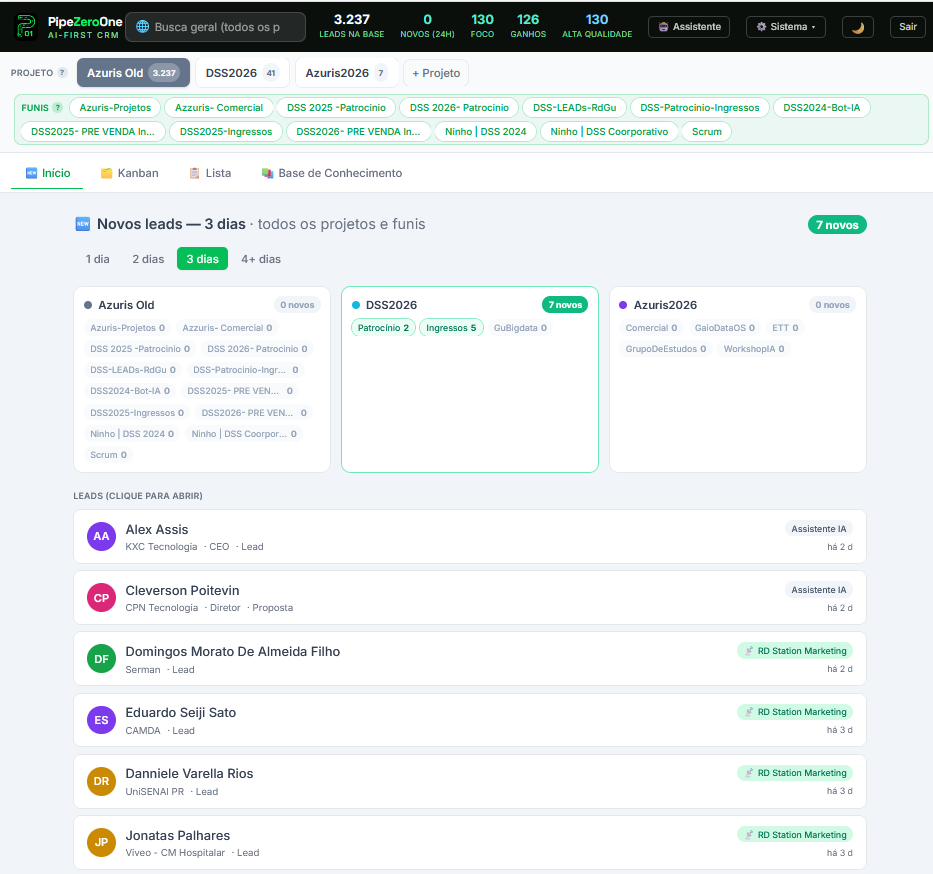Switch to the Kanban tab

[x=130, y=173]
